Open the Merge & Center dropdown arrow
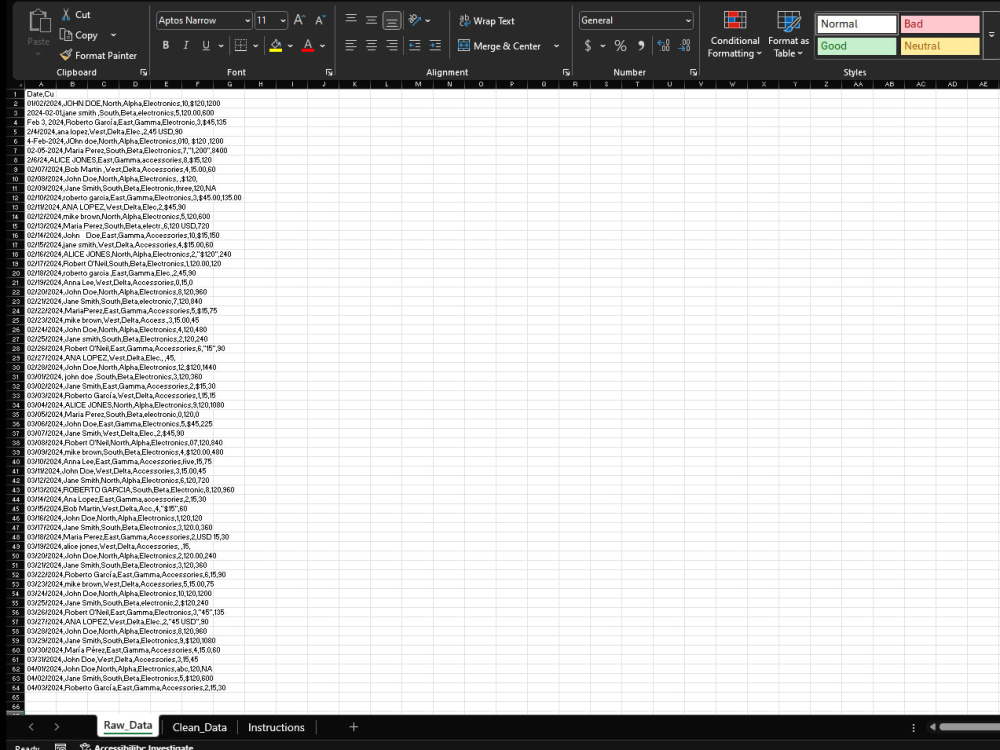The width and height of the screenshot is (1000, 750). 556,46
